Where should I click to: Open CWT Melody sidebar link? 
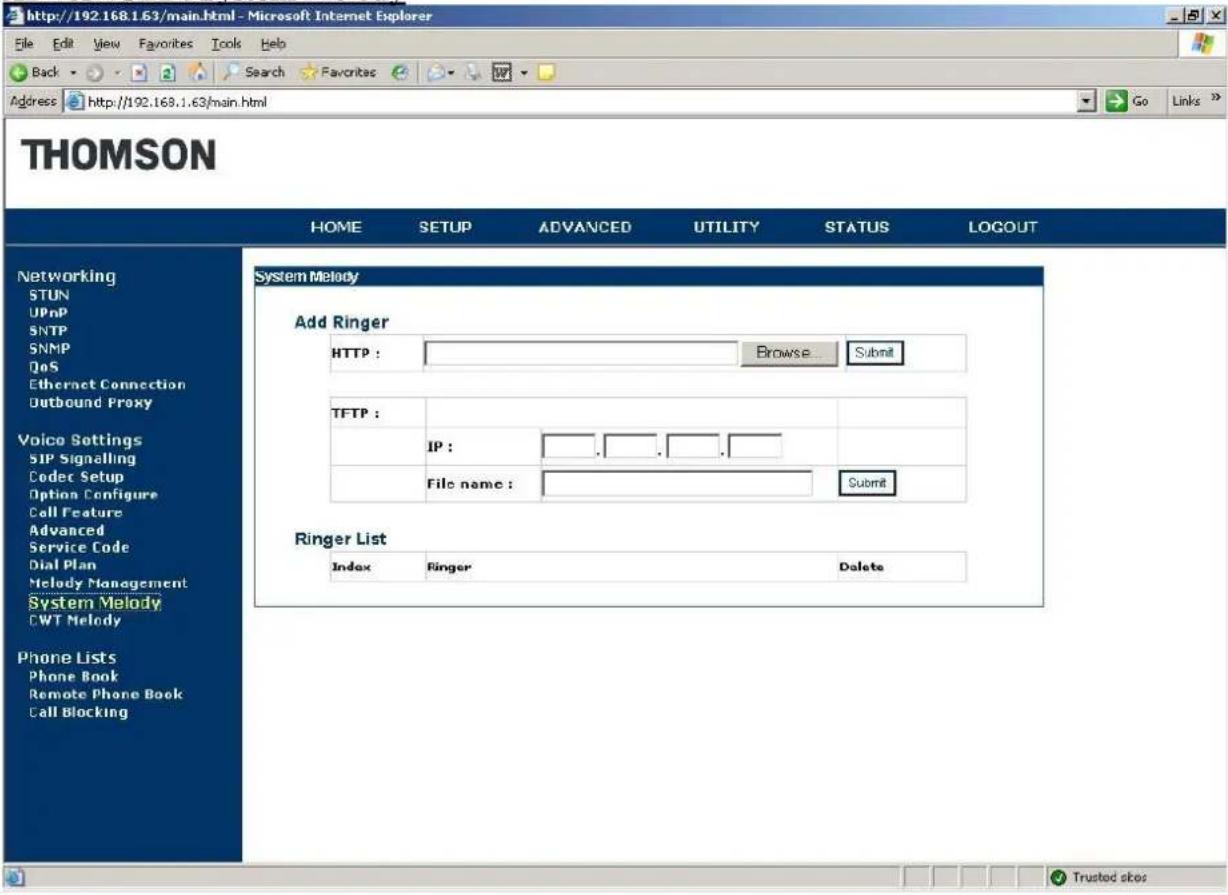(x=75, y=620)
